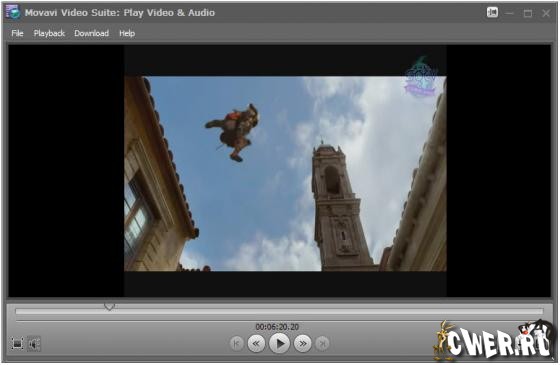Rewind the video with the backward button

tap(256, 344)
